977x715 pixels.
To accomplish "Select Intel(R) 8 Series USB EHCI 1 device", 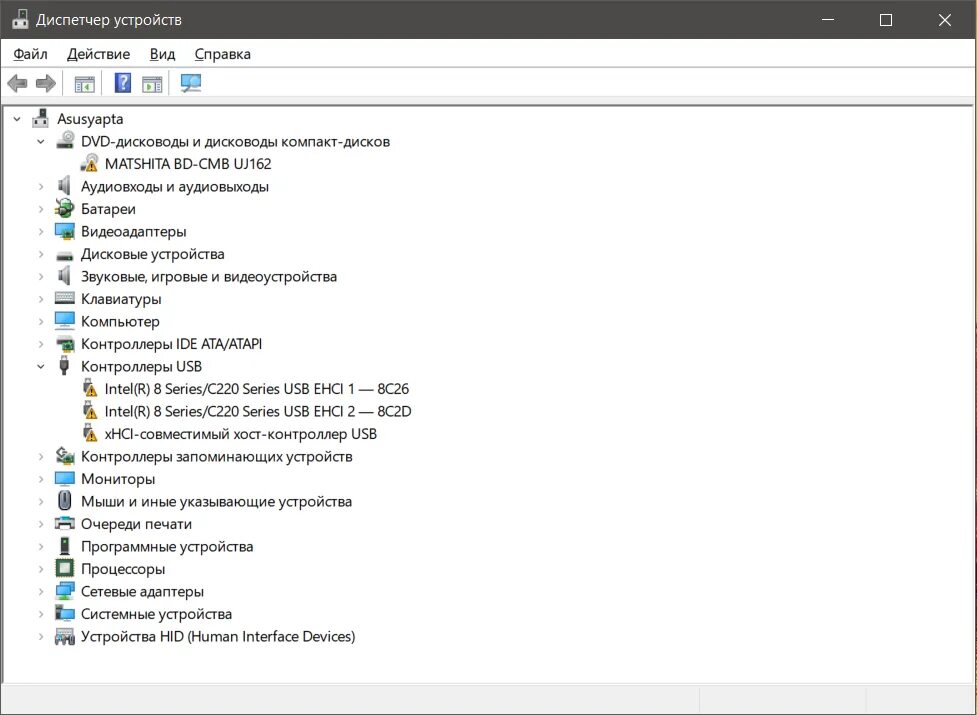I will 250,388.
